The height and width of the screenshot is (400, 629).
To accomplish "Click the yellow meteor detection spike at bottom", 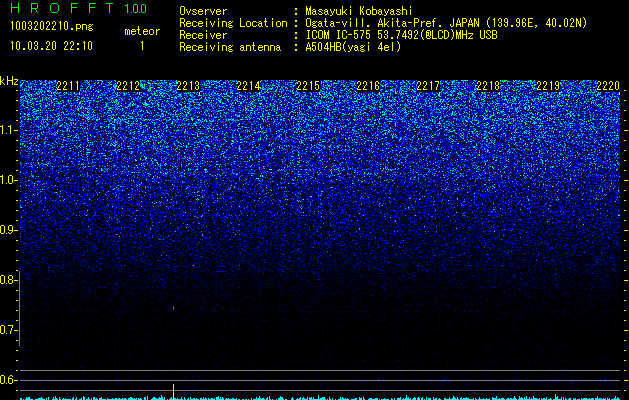I will 173,392.
